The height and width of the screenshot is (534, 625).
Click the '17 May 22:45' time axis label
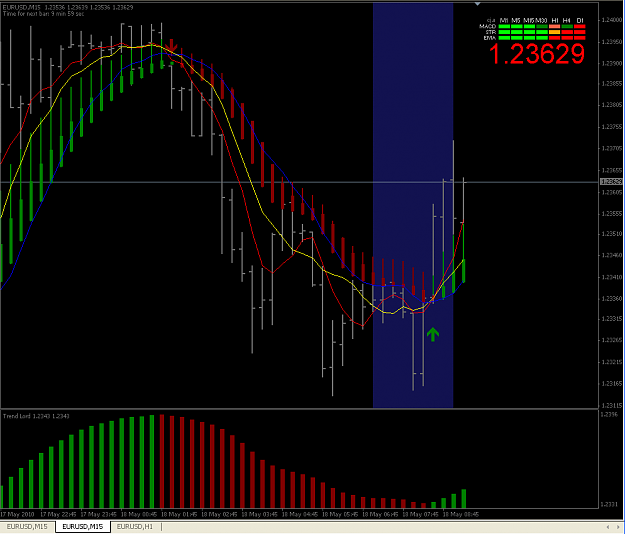[58, 514]
